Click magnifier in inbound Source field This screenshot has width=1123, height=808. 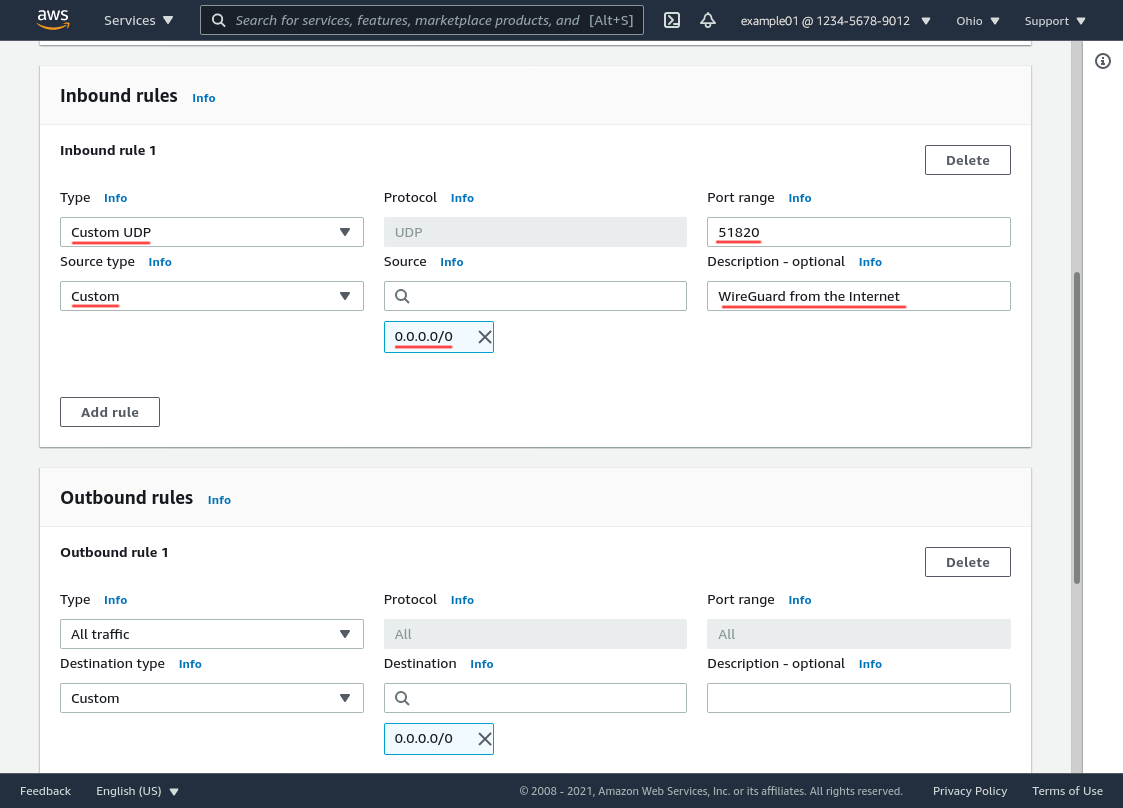pos(403,296)
